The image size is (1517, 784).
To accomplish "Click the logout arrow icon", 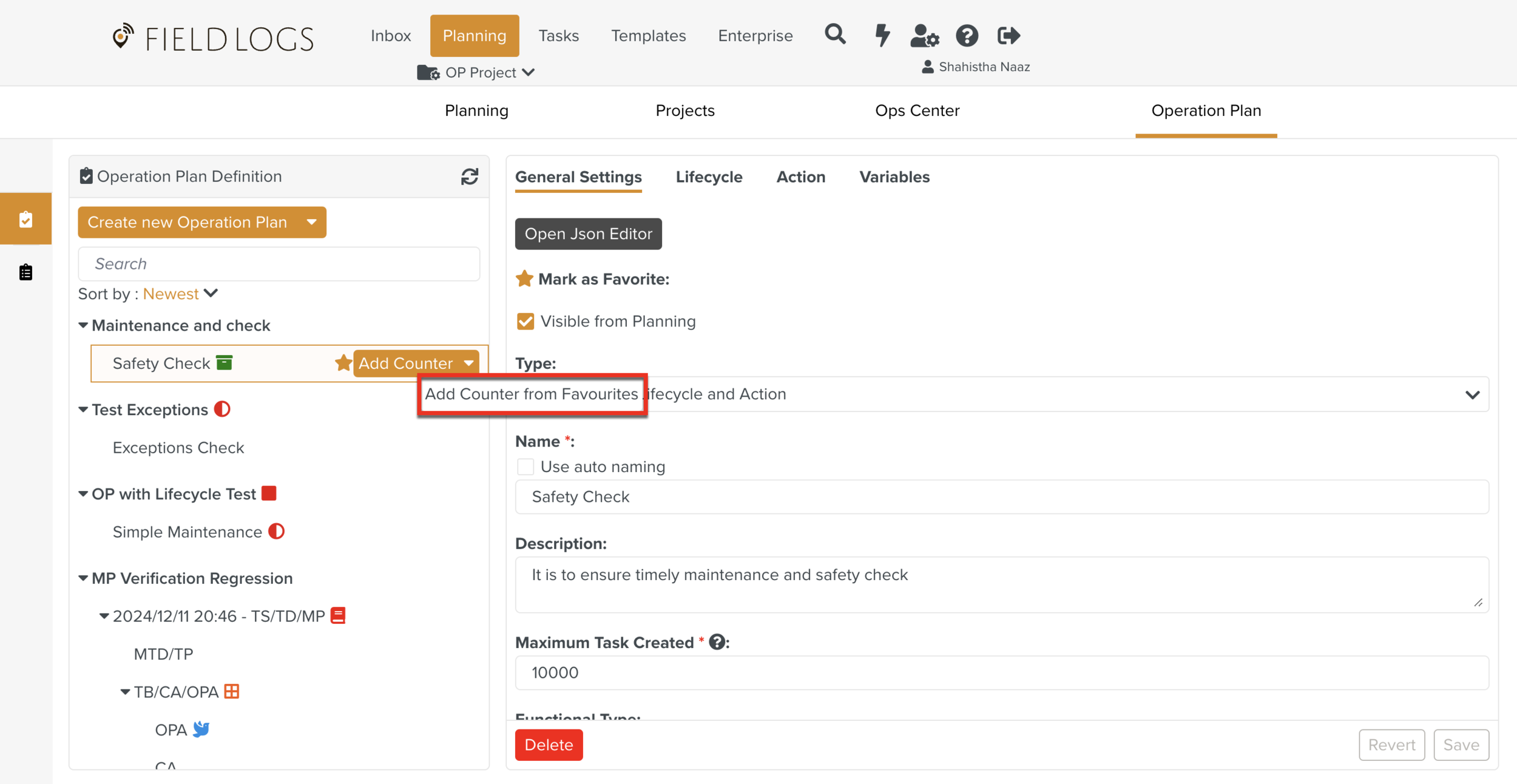I will pos(1009,36).
